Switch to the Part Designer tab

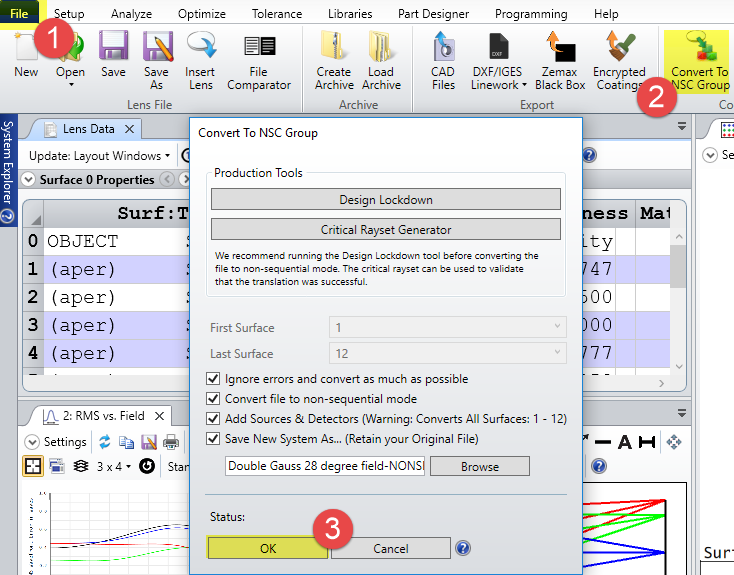[x=433, y=14]
